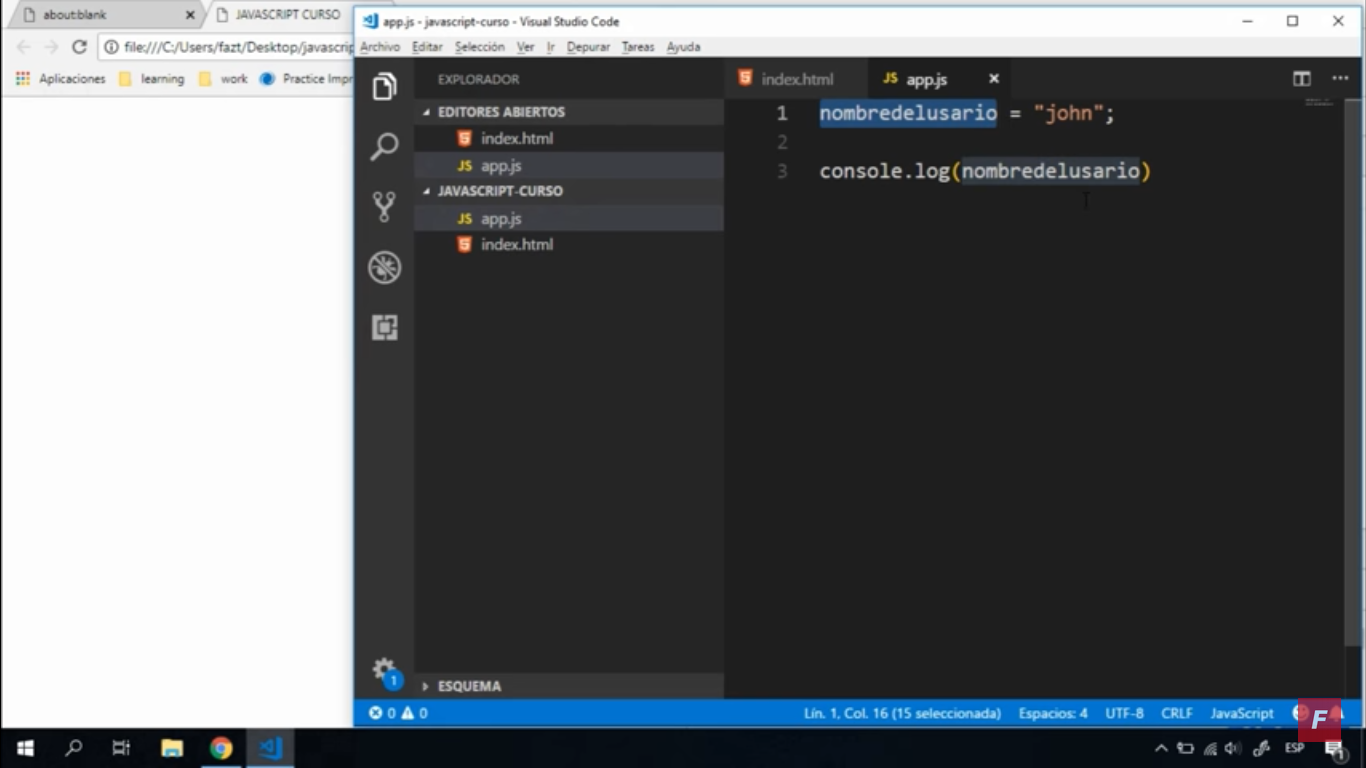1366x768 pixels.
Task: Open the Archivo menu
Action: (380, 47)
